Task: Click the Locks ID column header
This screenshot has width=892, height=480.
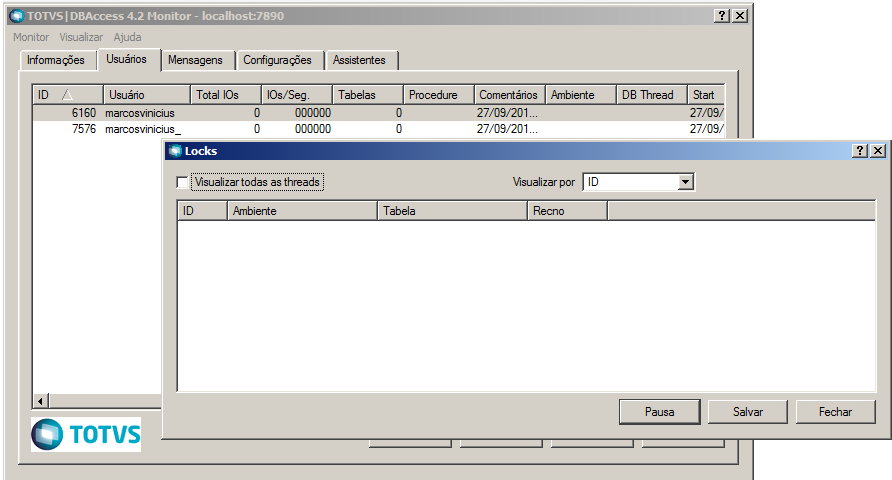Action: (202, 211)
